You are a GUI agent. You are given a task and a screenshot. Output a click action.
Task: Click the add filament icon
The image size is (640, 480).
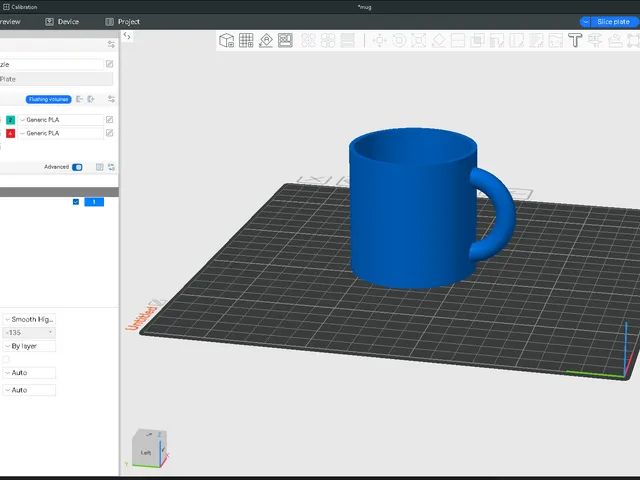click(91, 99)
